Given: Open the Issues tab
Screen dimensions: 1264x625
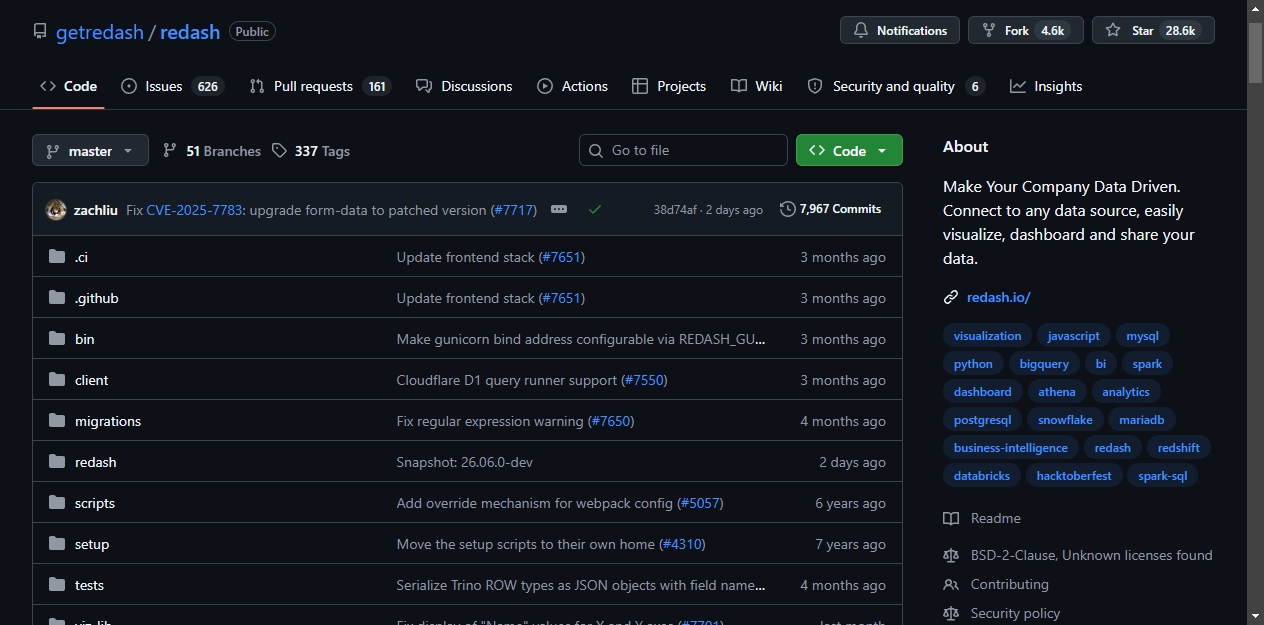Looking at the screenshot, I should coord(172,86).
